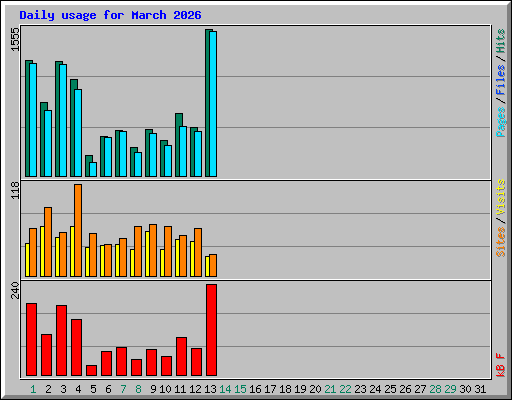Click the KB F legend label
512x400 pixels.
click(x=500, y=365)
